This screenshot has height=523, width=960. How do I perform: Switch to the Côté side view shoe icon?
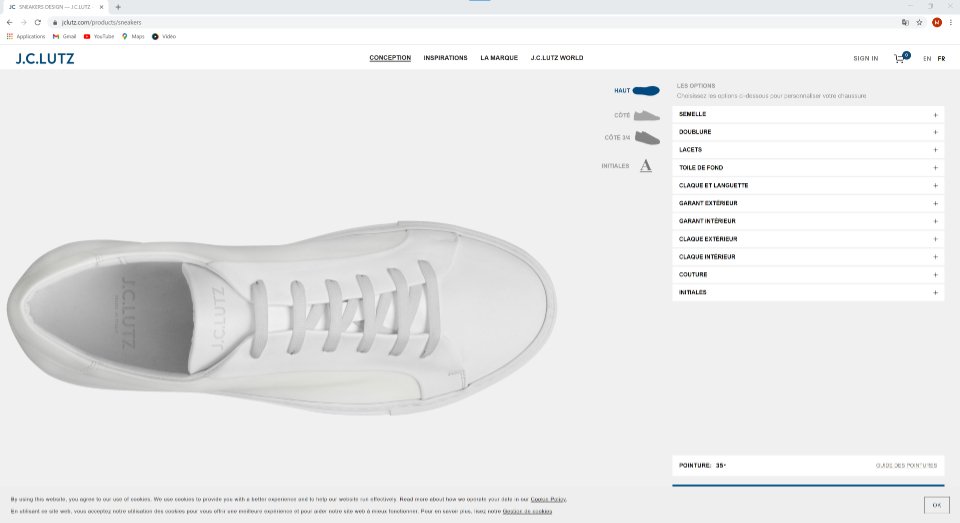click(x=647, y=115)
